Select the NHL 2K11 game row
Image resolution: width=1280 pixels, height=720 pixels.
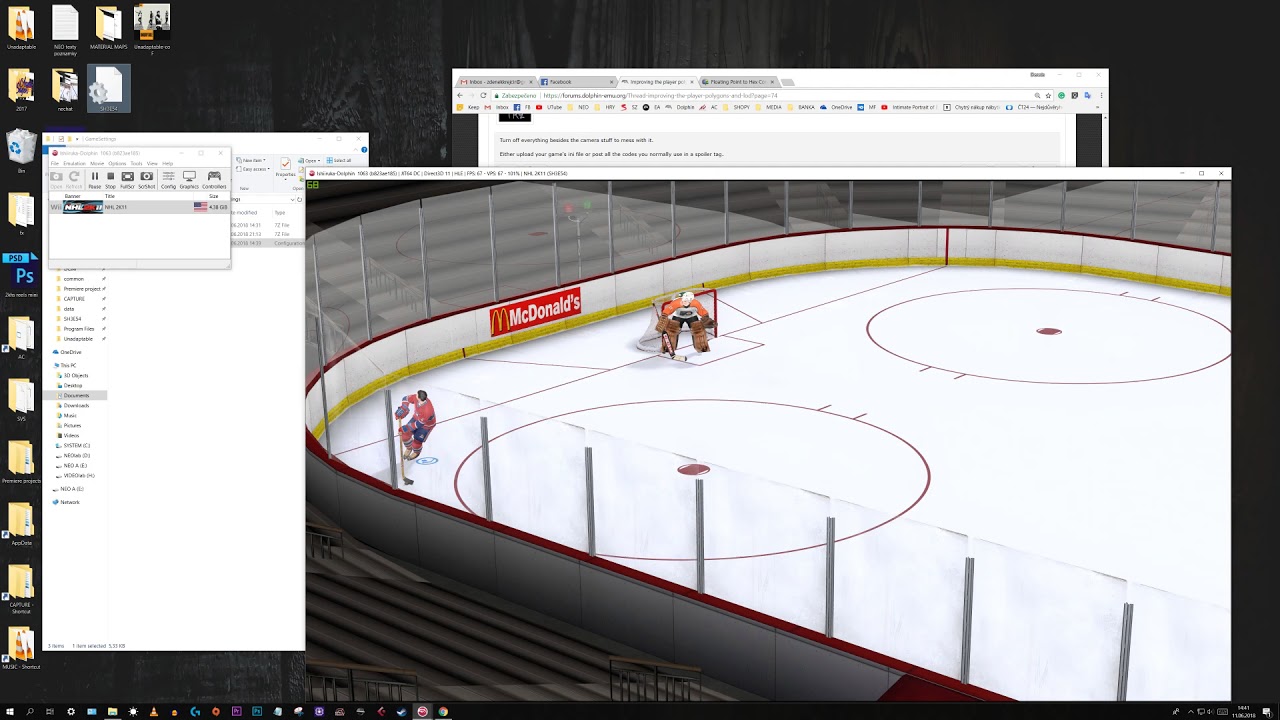139,207
